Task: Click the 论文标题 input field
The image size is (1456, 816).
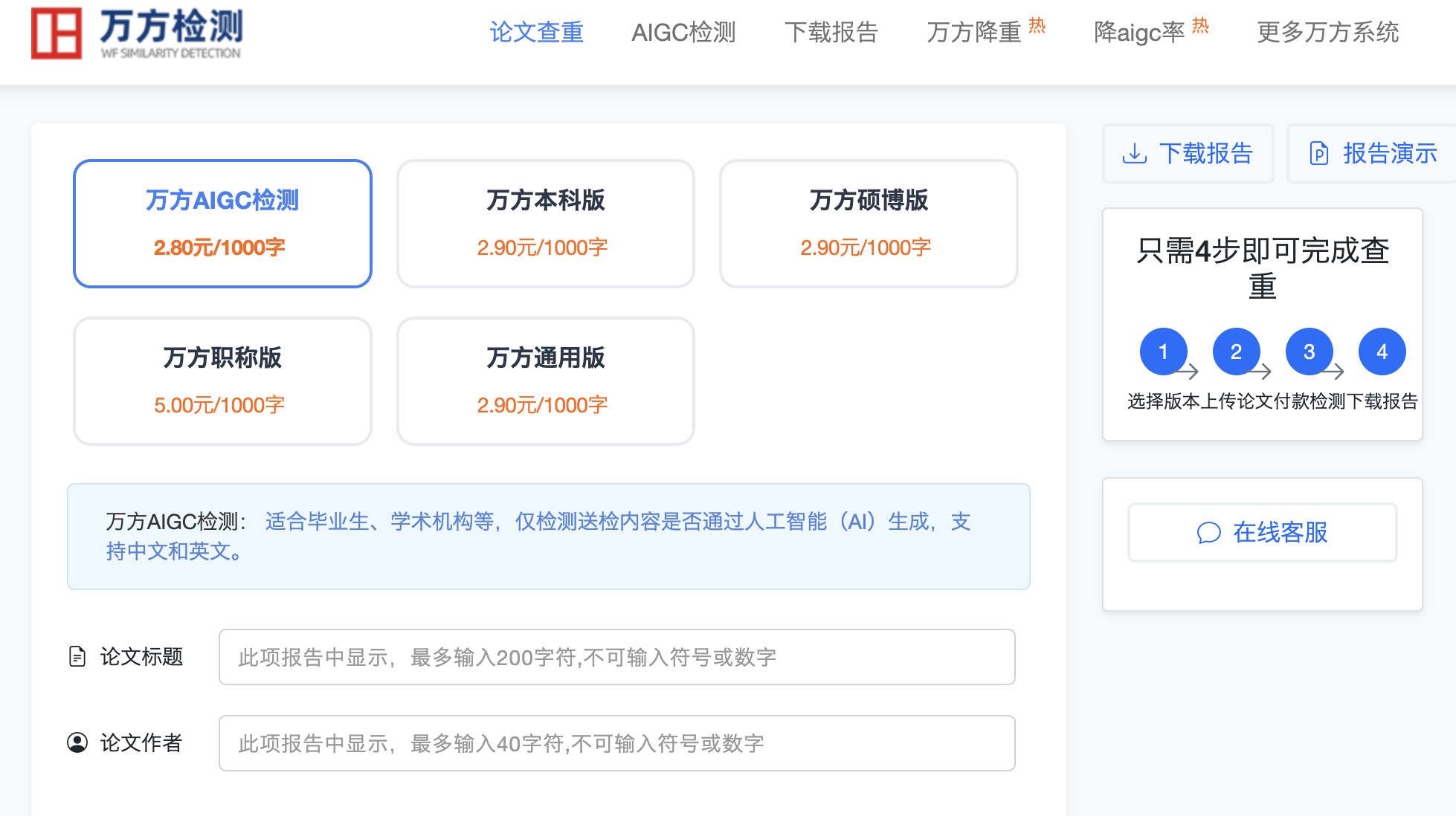Action: coord(616,657)
